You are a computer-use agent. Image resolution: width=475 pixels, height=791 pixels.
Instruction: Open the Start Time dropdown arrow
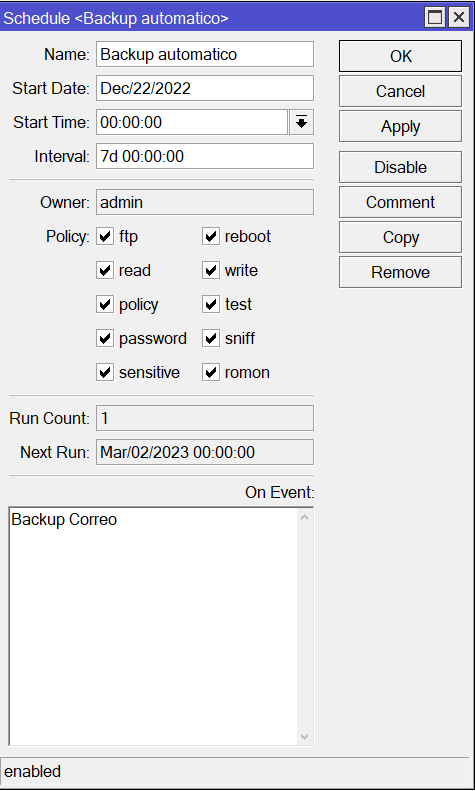coord(301,122)
